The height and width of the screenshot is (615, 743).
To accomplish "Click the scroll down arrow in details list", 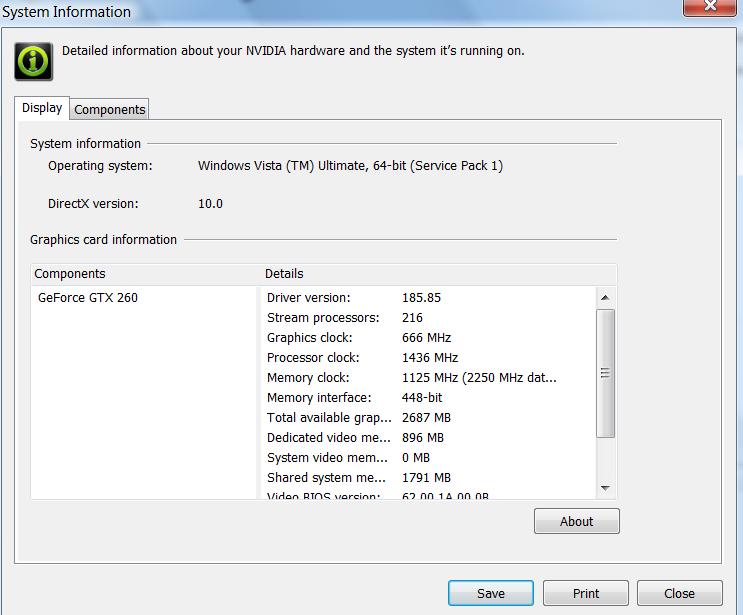I will (605, 488).
